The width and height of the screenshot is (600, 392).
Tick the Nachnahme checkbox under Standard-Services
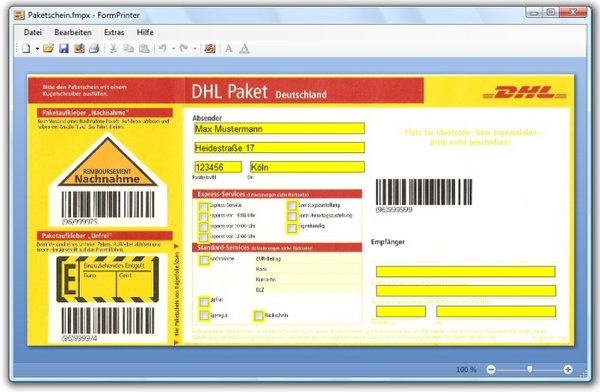coord(204,260)
